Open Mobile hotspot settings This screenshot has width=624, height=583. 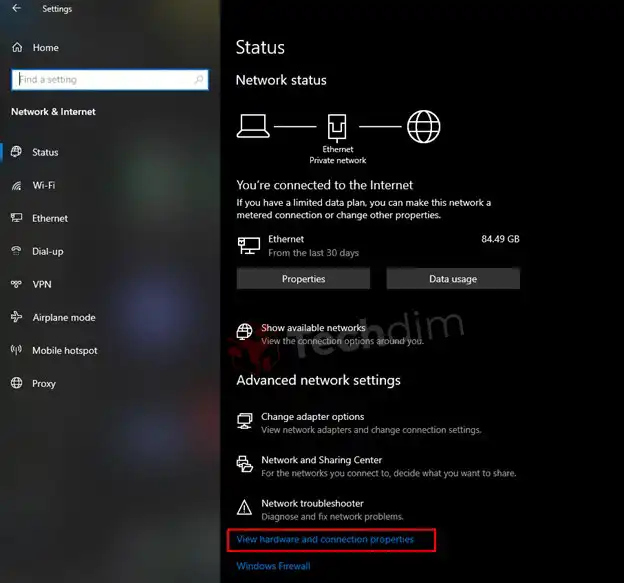point(65,351)
